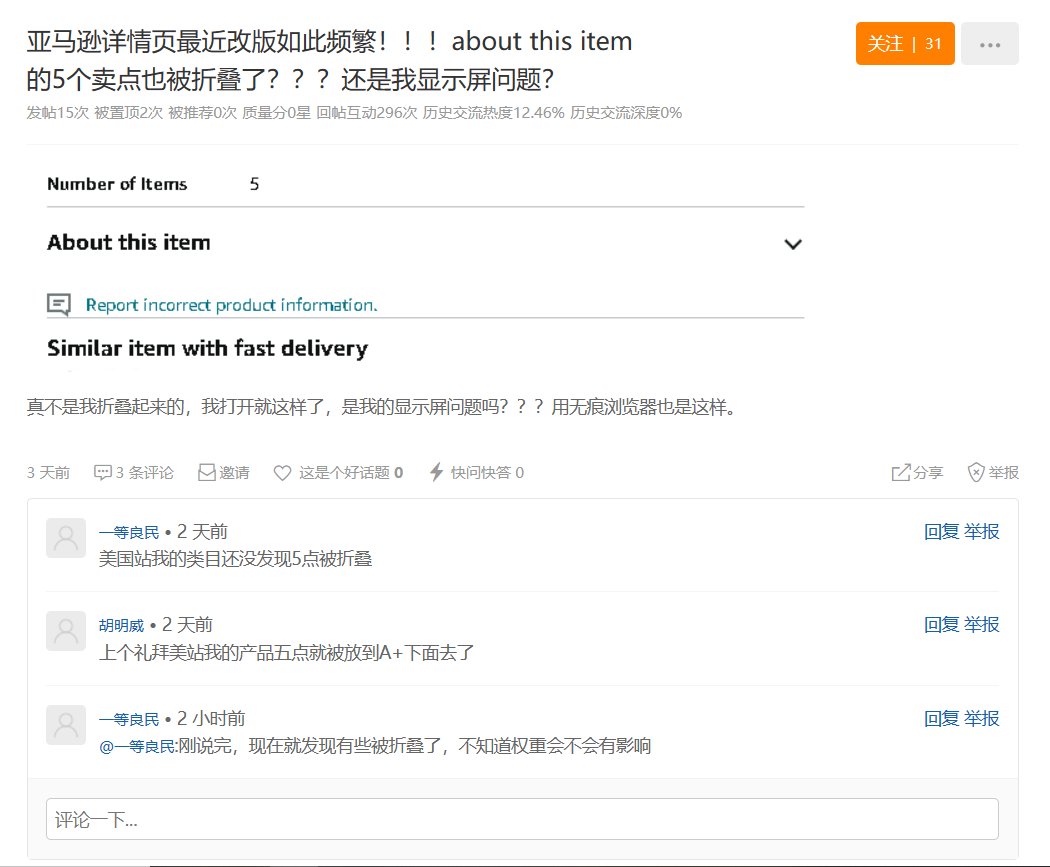Expand the About this item chevron
1050x867 pixels.
pos(793,244)
